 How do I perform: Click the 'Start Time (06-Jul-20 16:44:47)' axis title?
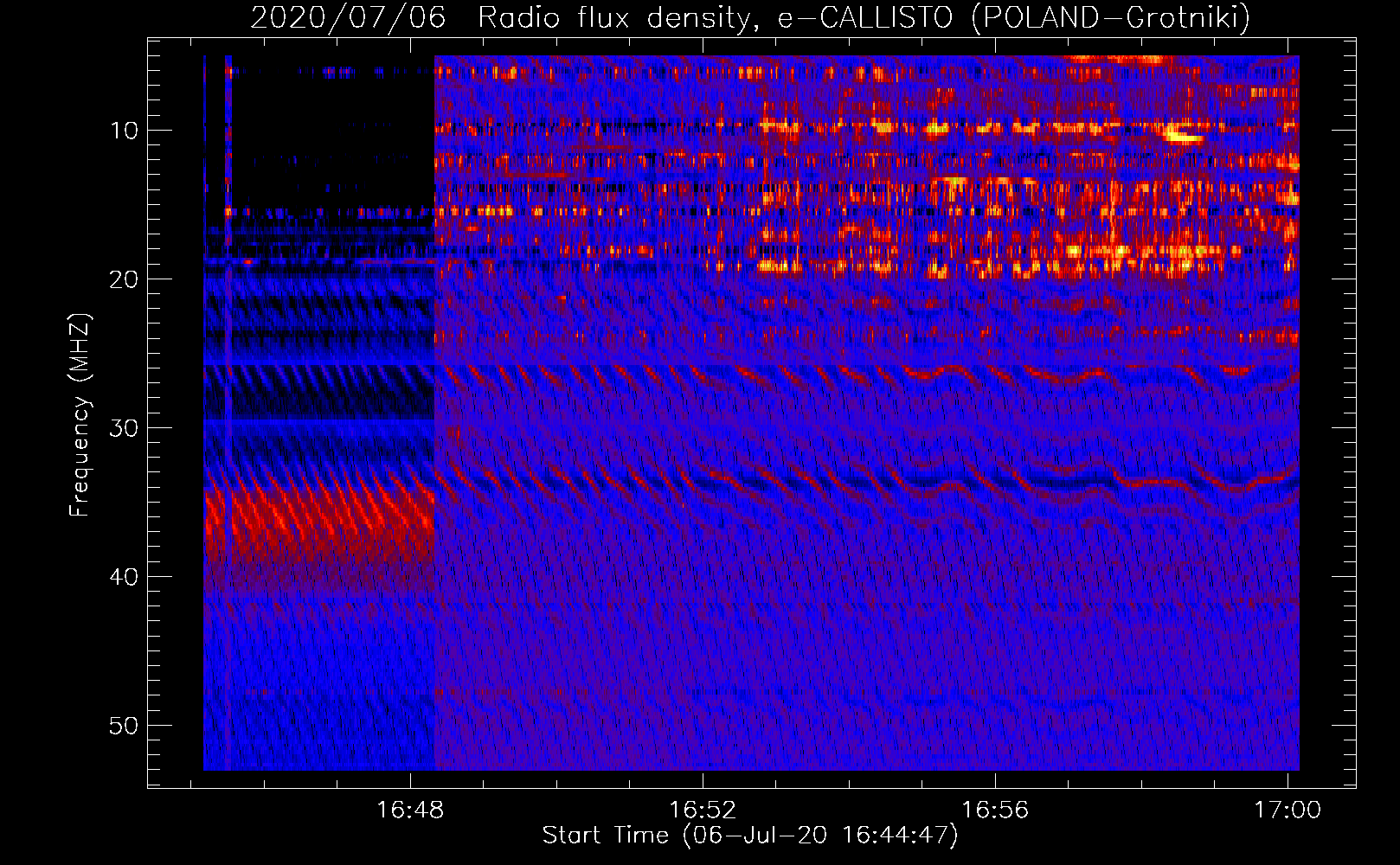tap(750, 836)
